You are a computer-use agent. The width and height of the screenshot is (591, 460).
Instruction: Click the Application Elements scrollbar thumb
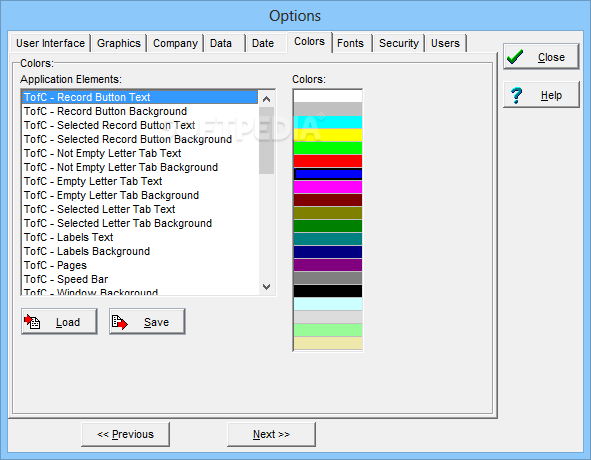pos(266,141)
